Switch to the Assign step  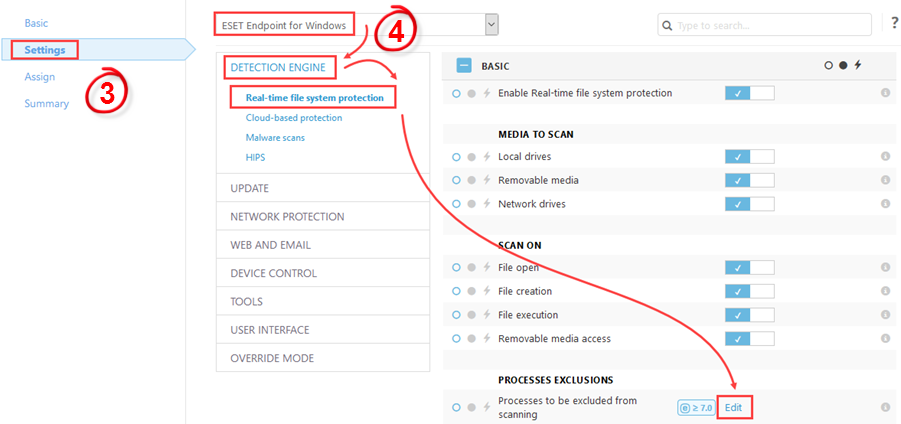coord(40,77)
